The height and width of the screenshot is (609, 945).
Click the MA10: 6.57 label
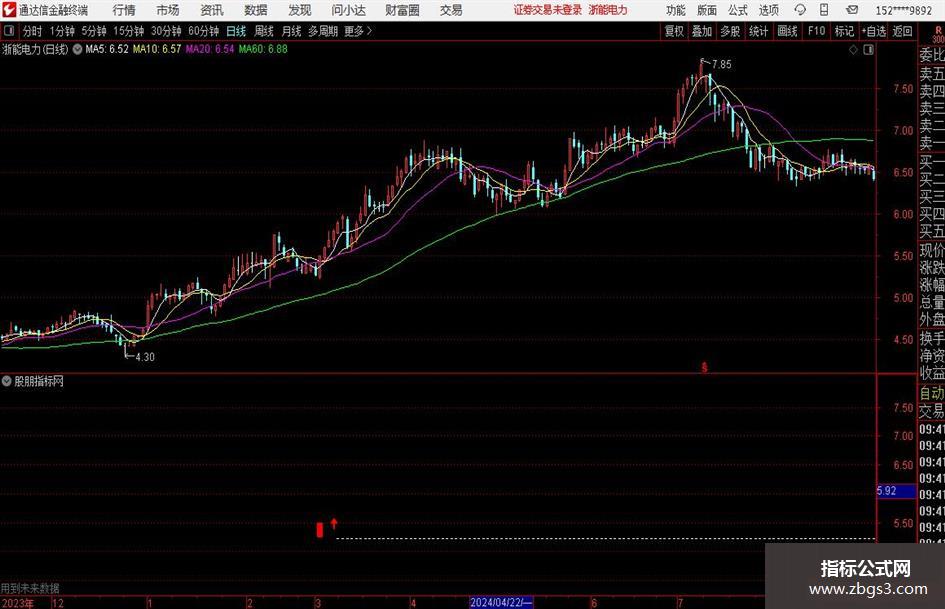coord(157,49)
